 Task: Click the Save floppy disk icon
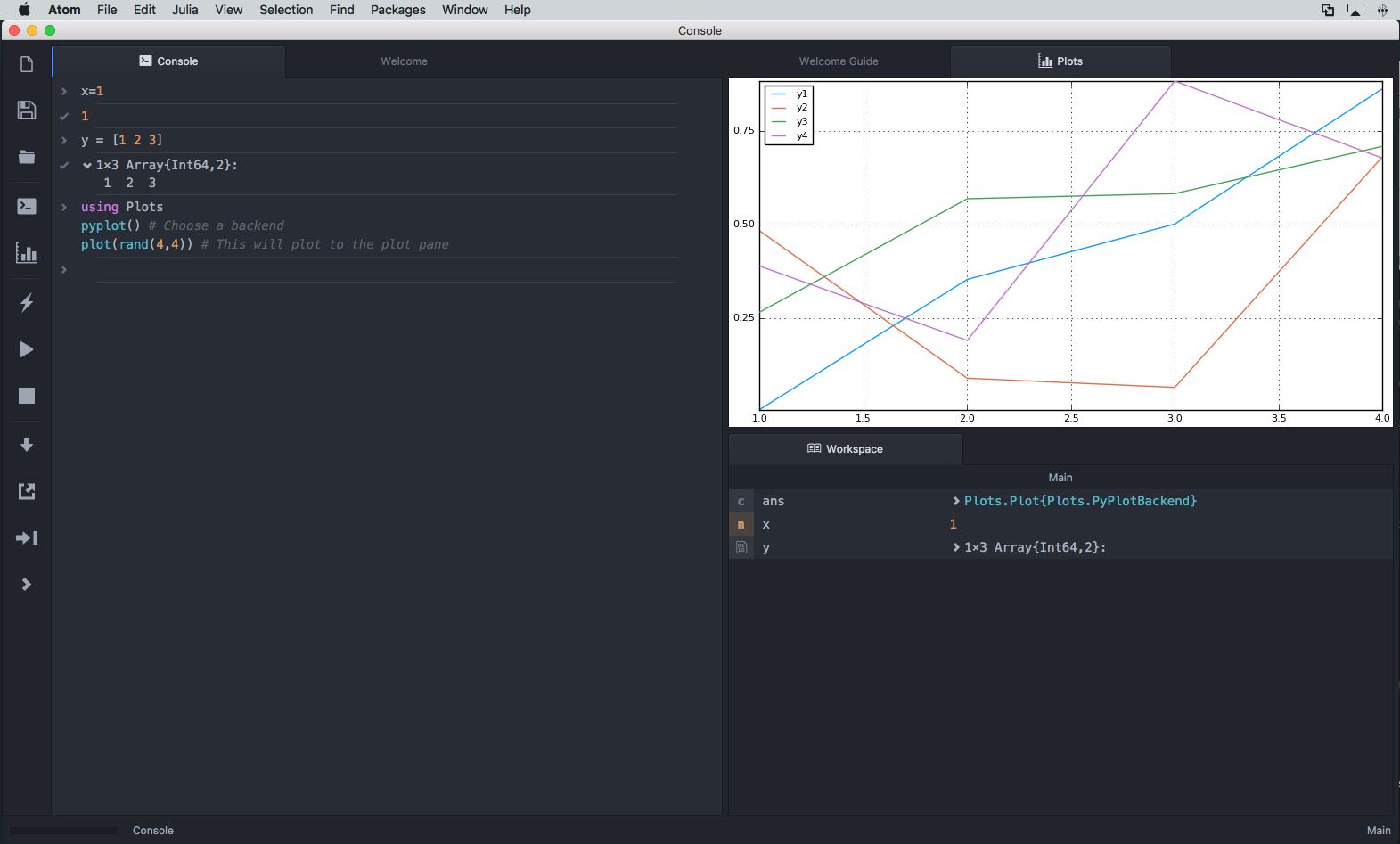[27, 110]
